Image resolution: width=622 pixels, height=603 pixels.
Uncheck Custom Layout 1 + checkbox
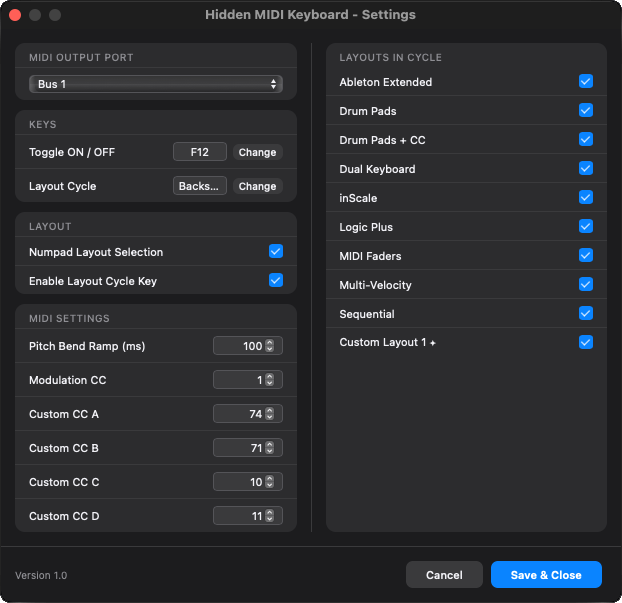click(586, 342)
